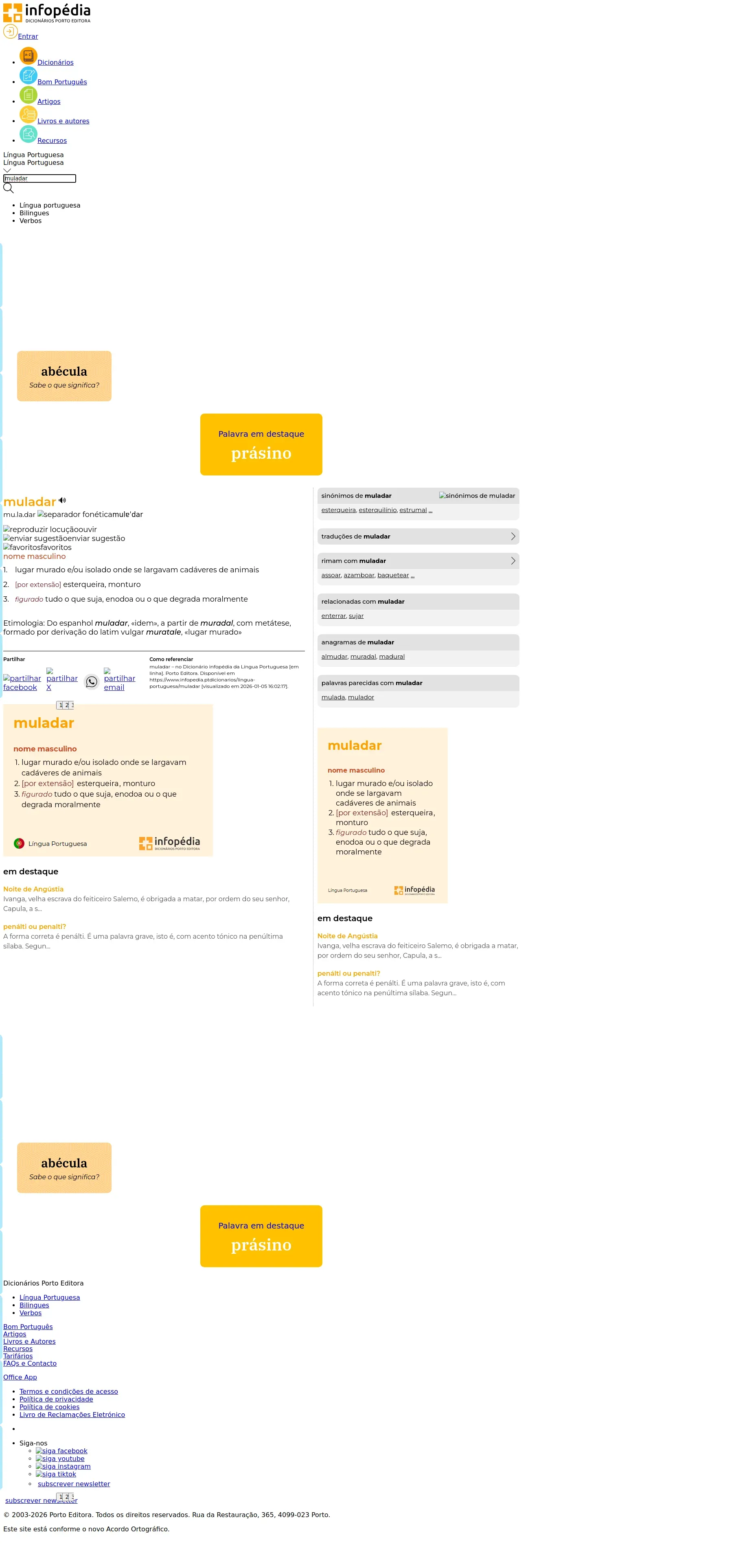Share the entry by email
Image resolution: width=736 pixels, height=1568 pixels.
tap(119, 679)
